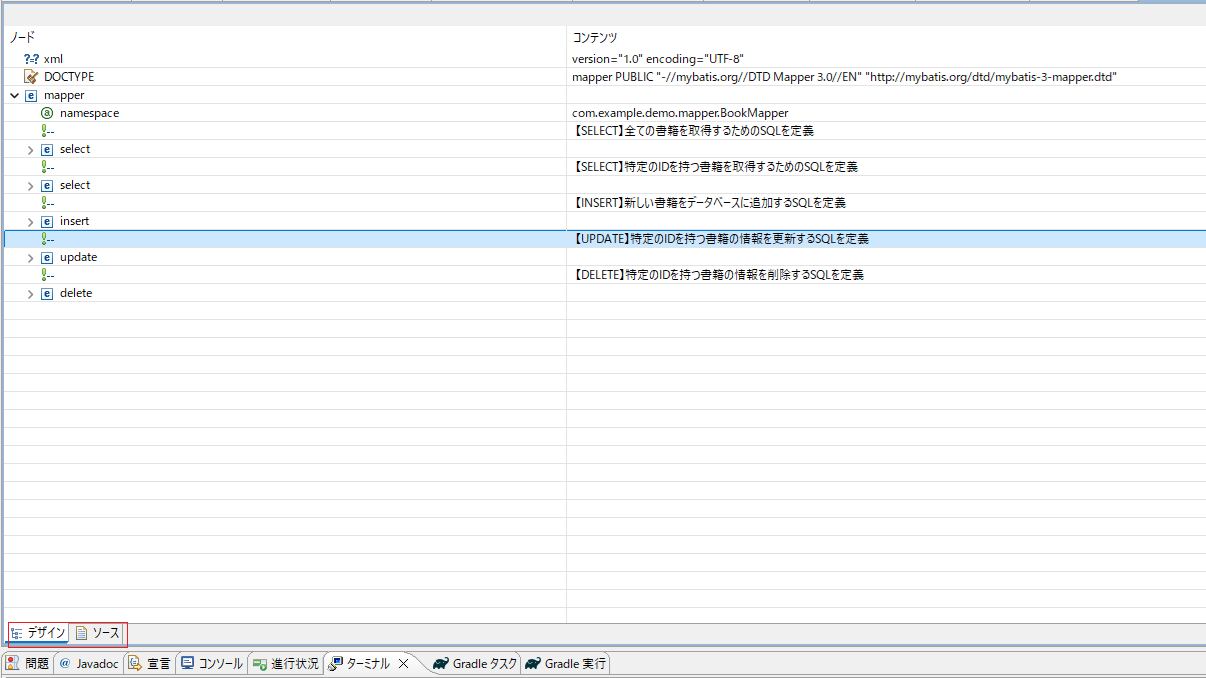Click the 問題 view icon
This screenshot has height=678, width=1206.
coord(13,663)
